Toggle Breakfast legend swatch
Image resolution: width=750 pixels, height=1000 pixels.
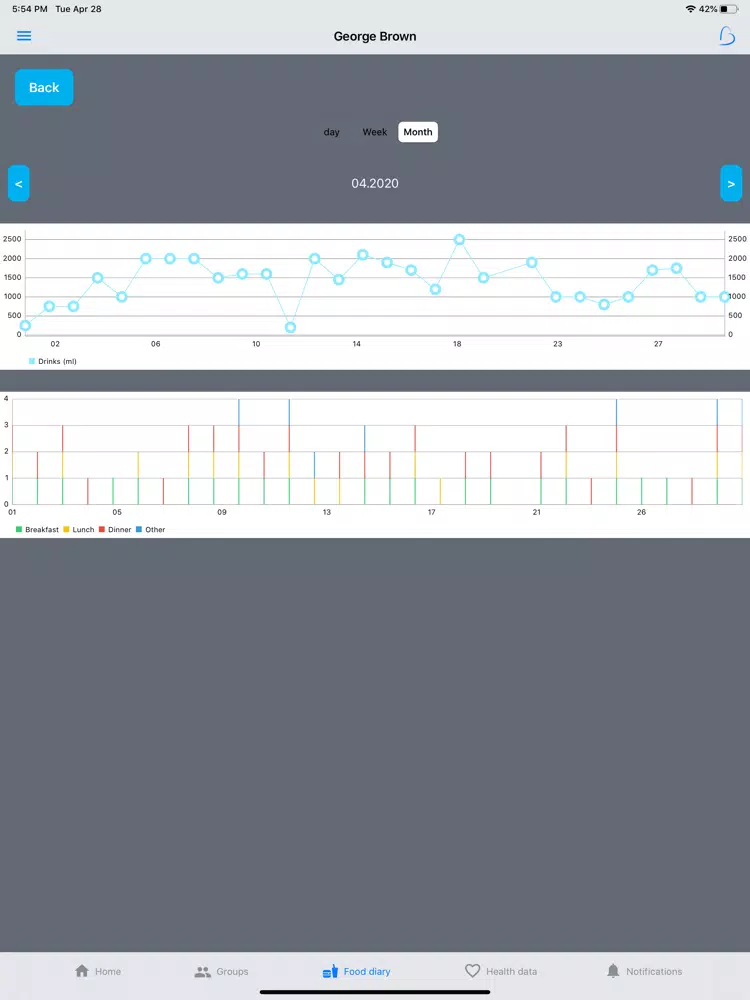pyautogui.click(x=19, y=529)
